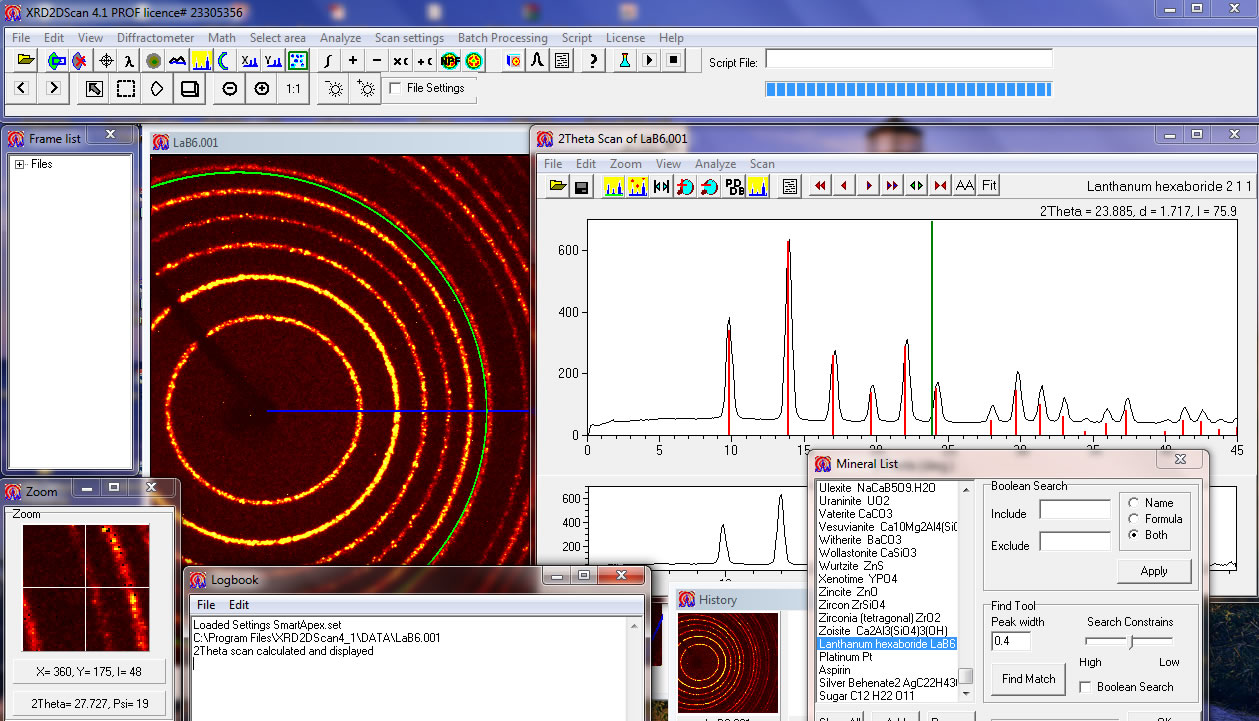Stop script with the stop square icon
Viewport: 1259px width, 721px height.
(x=673, y=61)
